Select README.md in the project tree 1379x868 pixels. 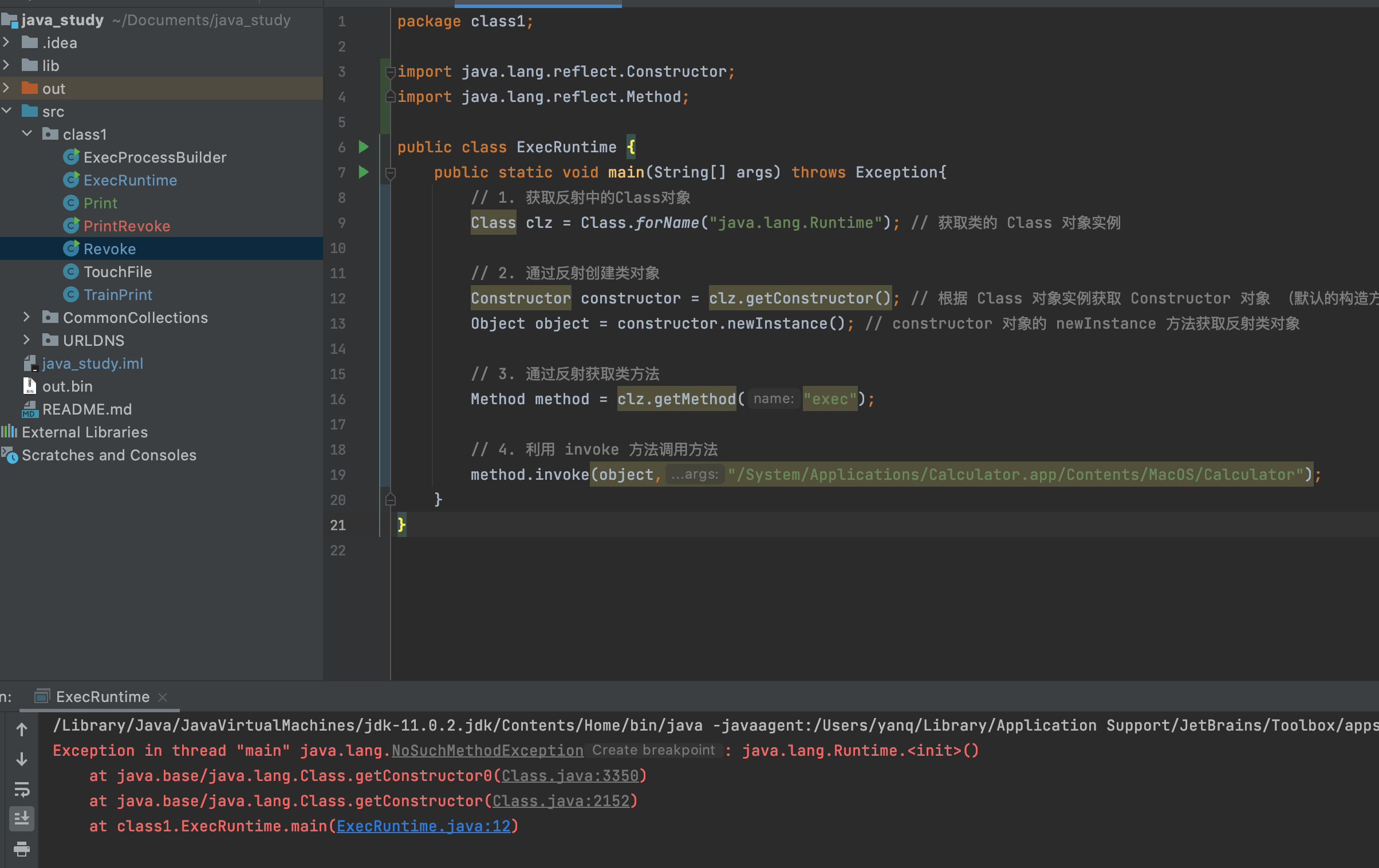(x=87, y=409)
